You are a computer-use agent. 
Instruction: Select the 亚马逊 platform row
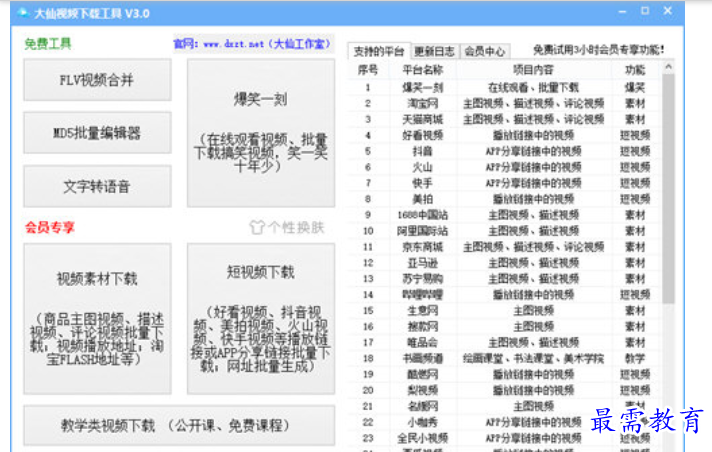tap(504, 263)
